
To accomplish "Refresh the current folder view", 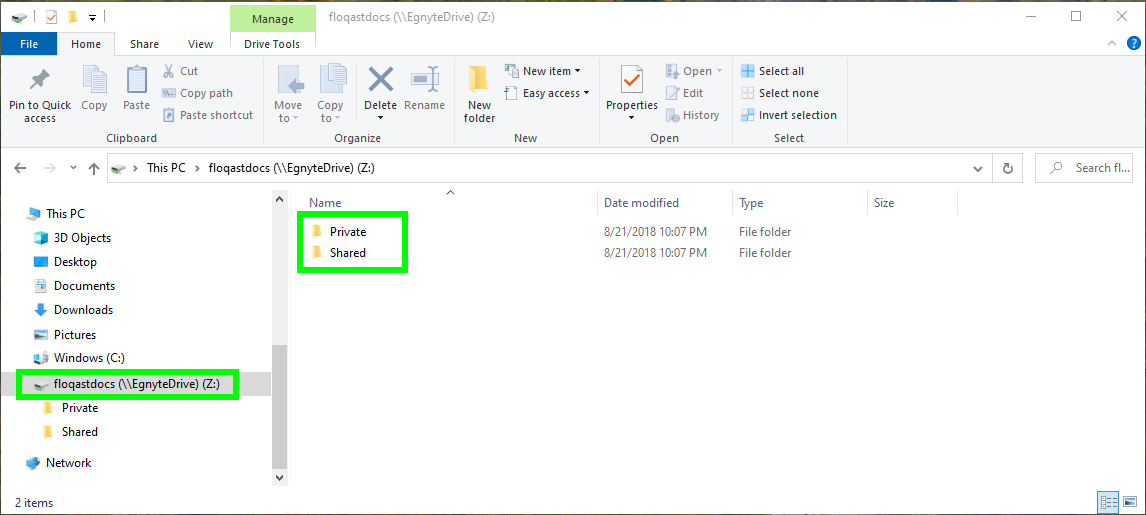I will click(x=1008, y=168).
